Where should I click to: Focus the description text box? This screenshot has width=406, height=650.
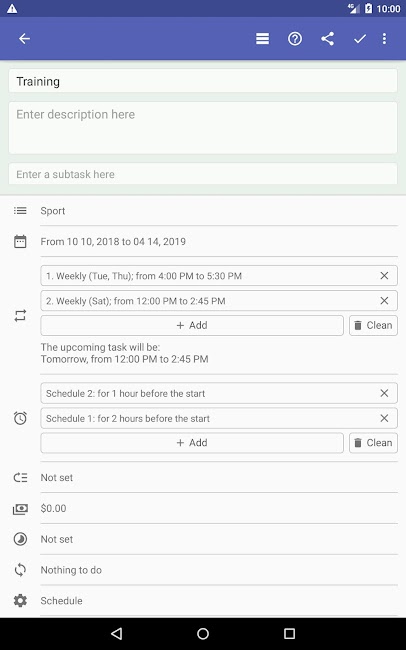203,128
